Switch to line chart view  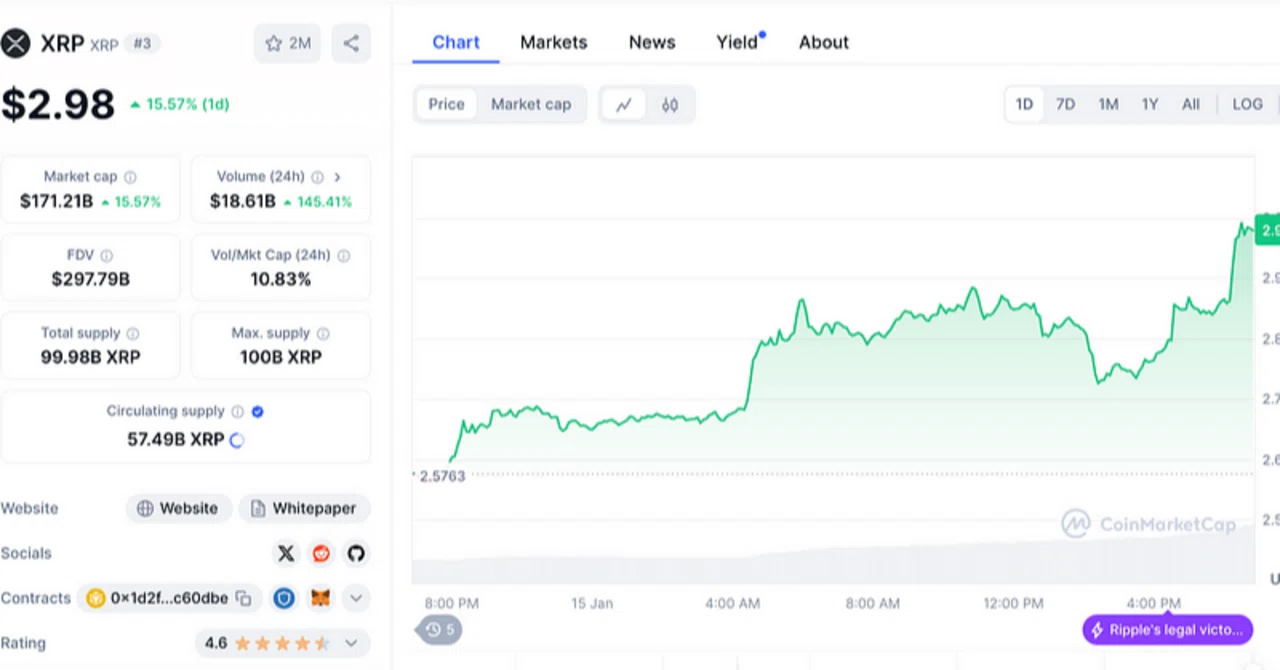[624, 104]
